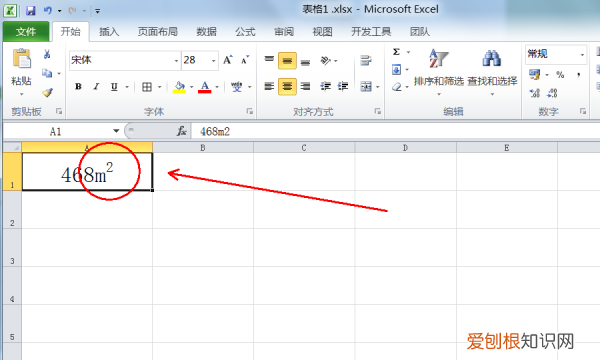The width and height of the screenshot is (600, 360).
Task: Apply the percent style
Action: (x=560, y=75)
